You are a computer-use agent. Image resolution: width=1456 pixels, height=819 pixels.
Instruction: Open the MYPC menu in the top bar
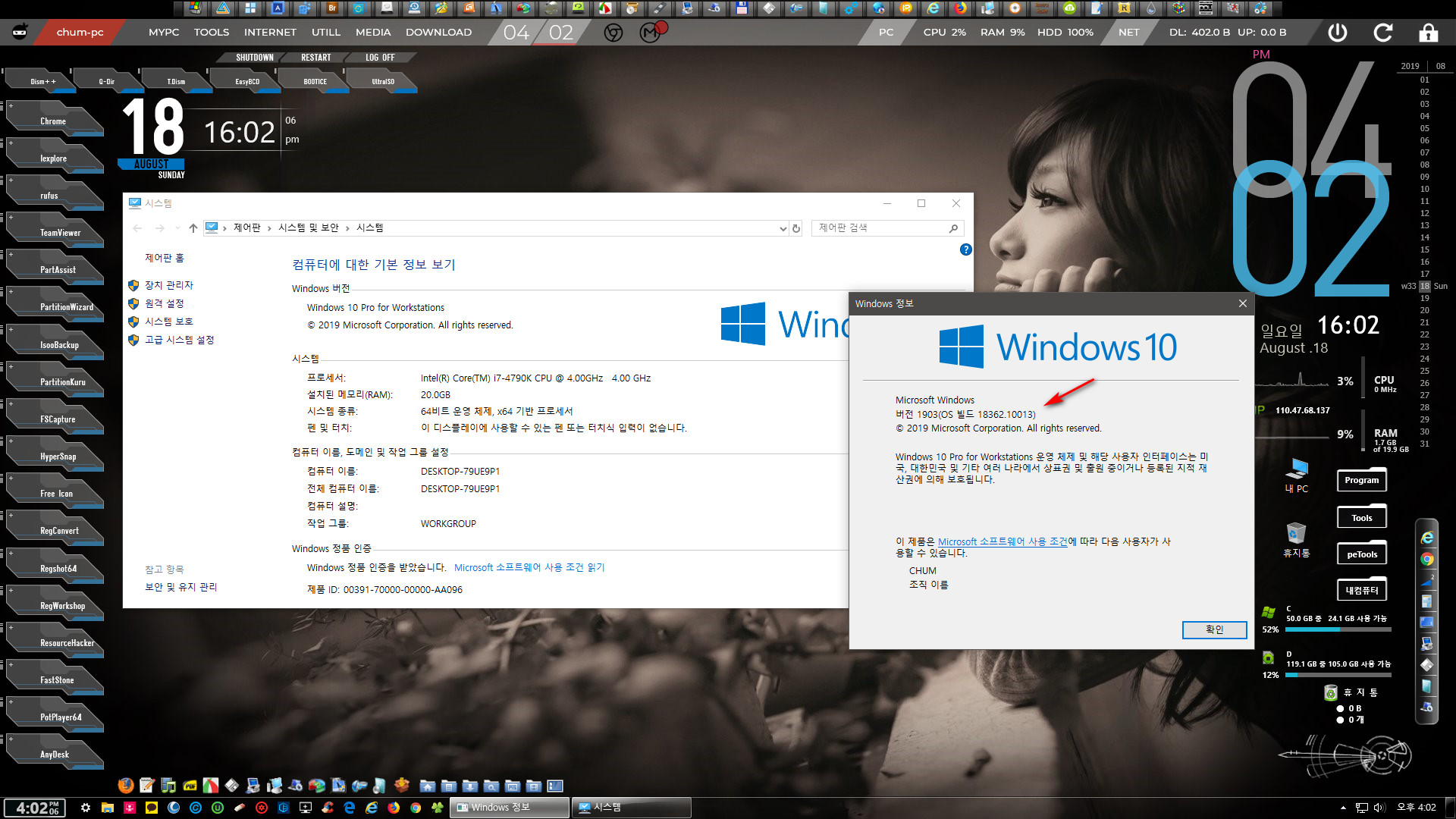(x=164, y=33)
